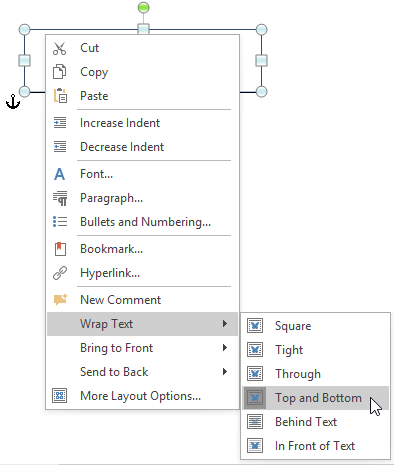The image size is (394, 465).
Task: Click the right-middle square resize handle
Action: [x=262, y=61]
